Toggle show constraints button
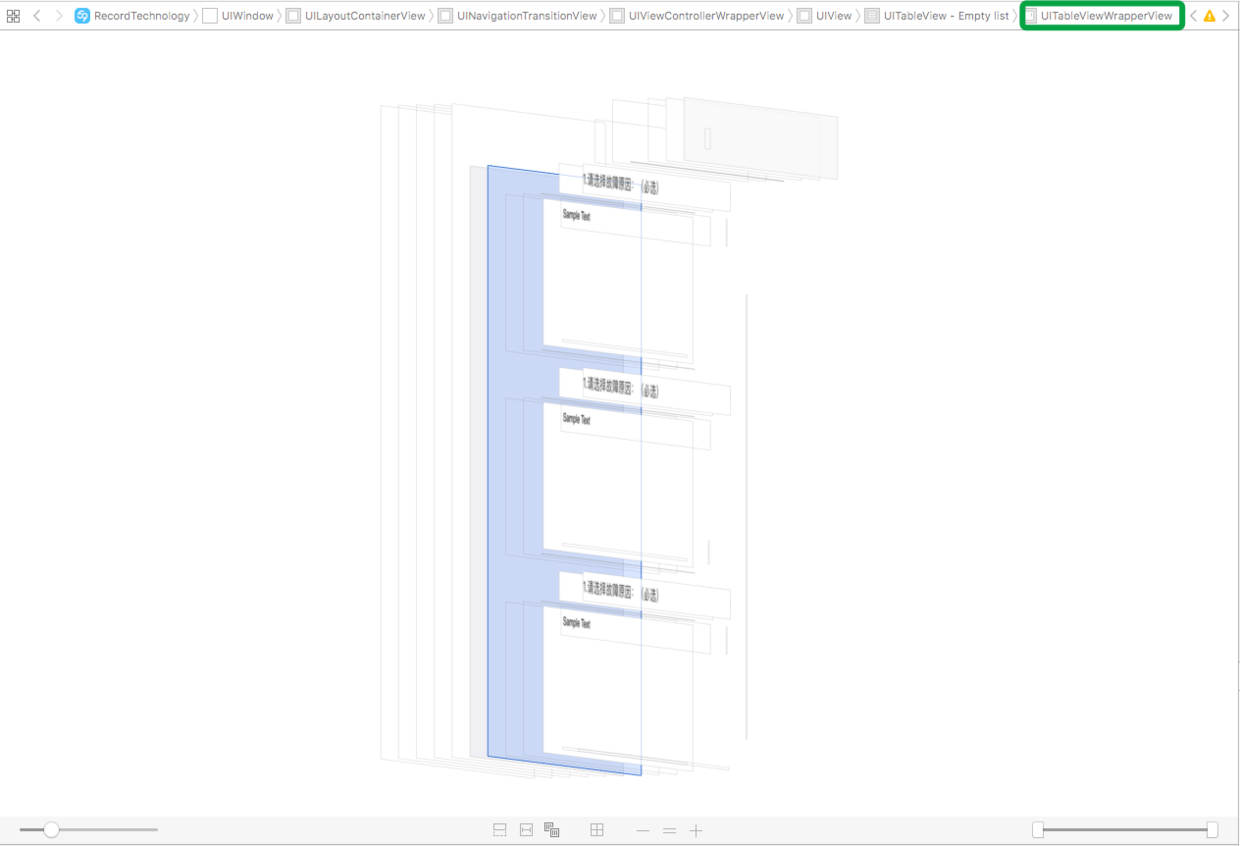The image size is (1240, 846). click(x=526, y=830)
